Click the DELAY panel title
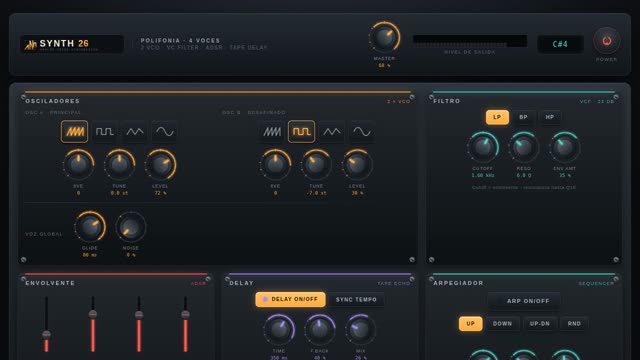 (242, 283)
